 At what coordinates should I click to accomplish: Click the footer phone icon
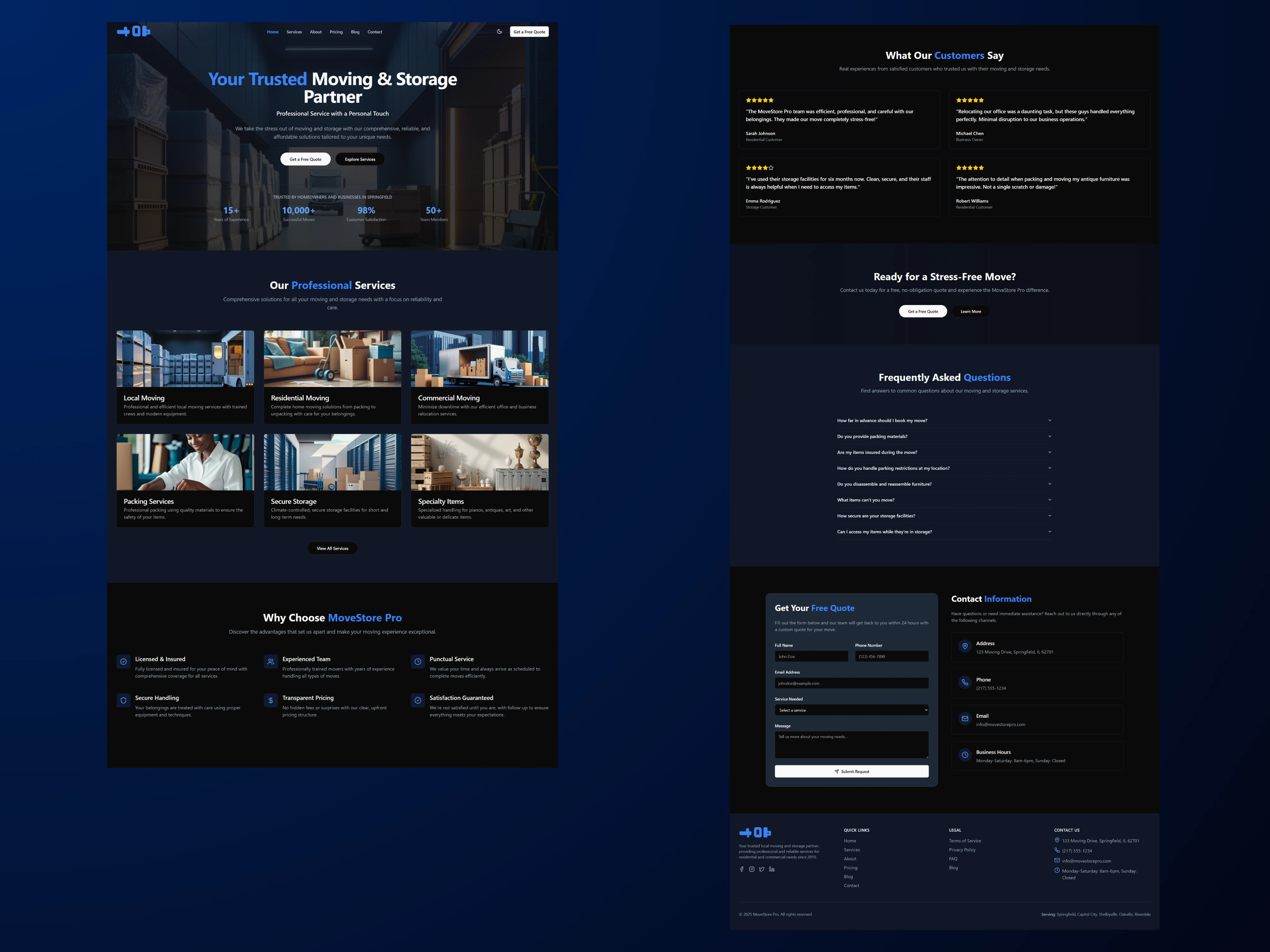point(1057,850)
